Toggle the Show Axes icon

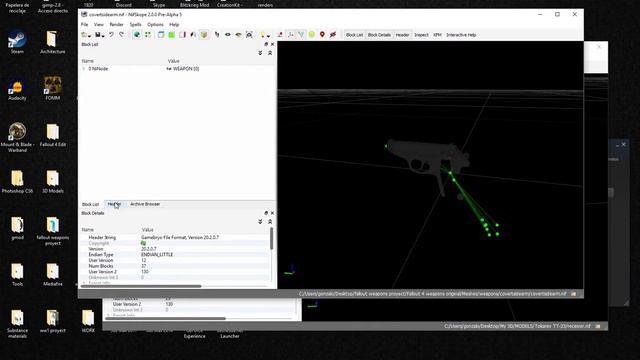point(291,35)
